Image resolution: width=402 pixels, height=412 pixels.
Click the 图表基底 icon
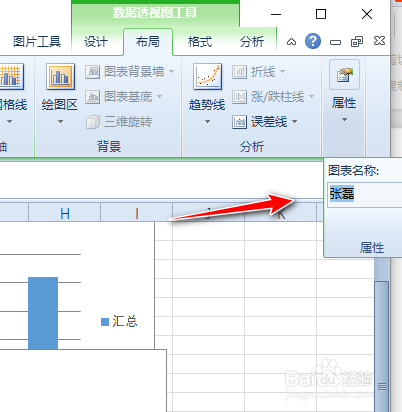pos(92,97)
